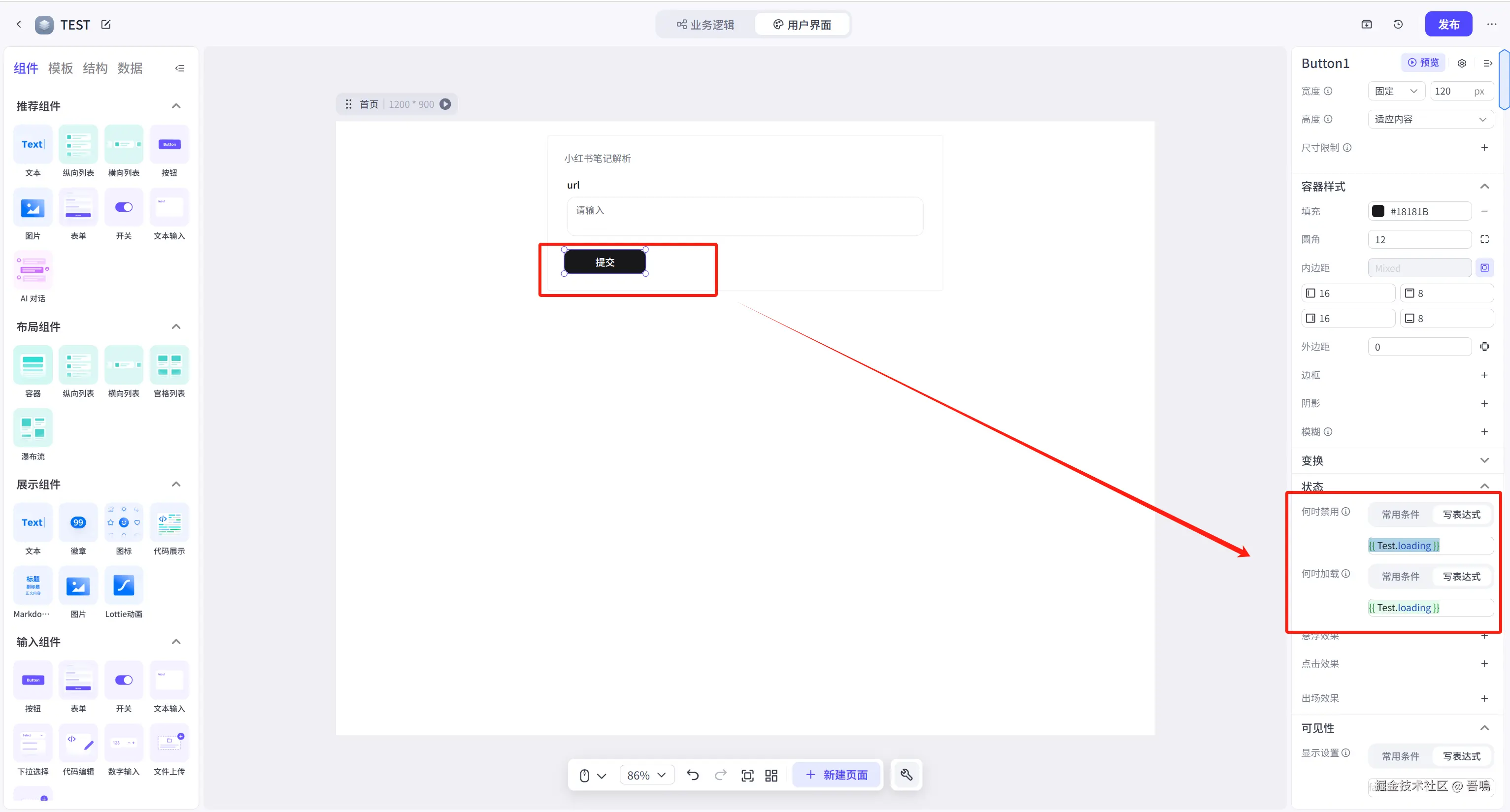Select 常用条件 for 何时禁用

[1401, 514]
